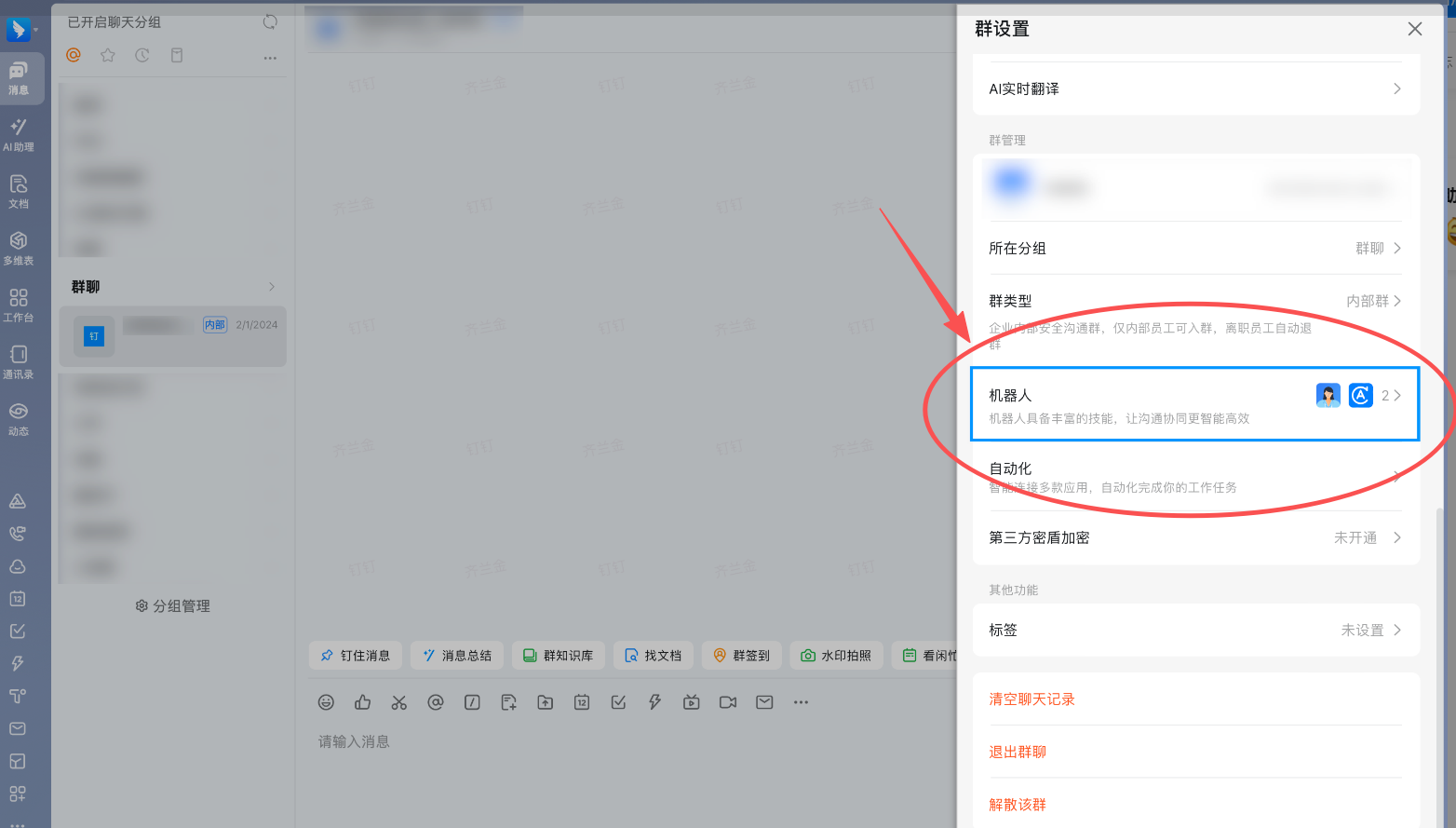1456x828 pixels.
Task: Click the chat filter refresh icon near 已开启聊天分组
Action: tap(269, 22)
